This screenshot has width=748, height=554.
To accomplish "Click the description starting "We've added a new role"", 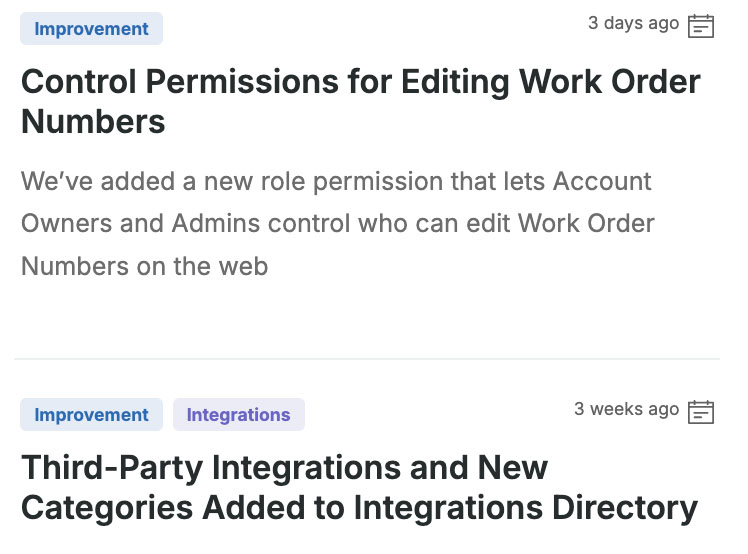I will coord(337,224).
